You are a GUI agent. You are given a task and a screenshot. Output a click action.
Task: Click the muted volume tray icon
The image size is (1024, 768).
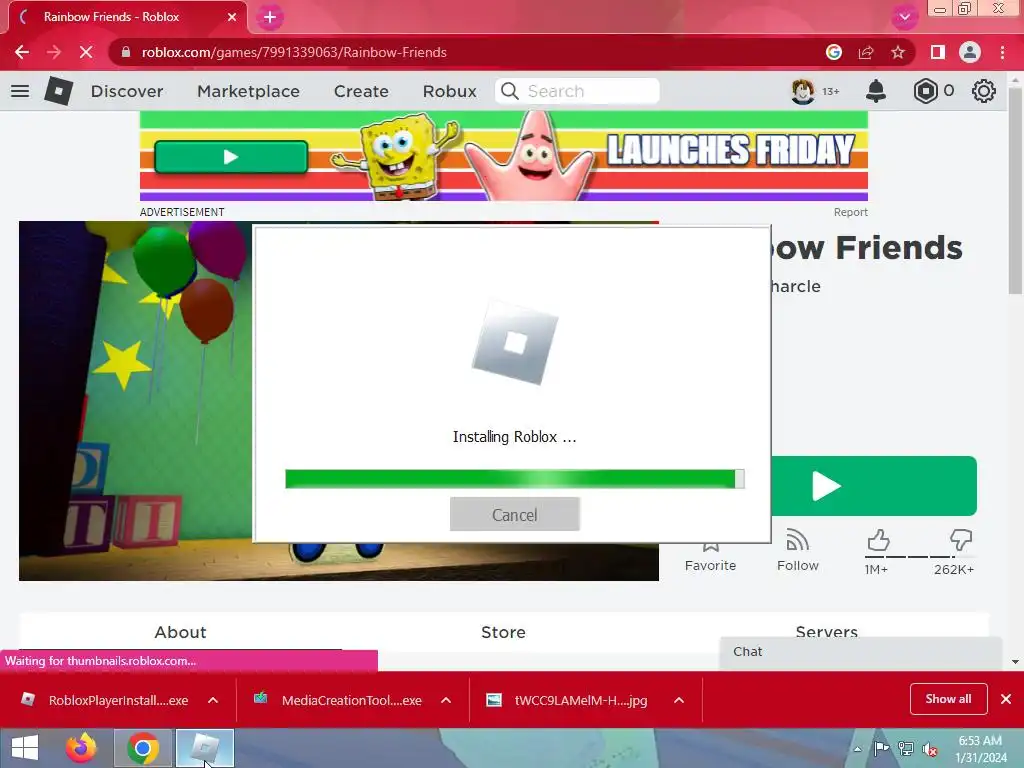929,749
